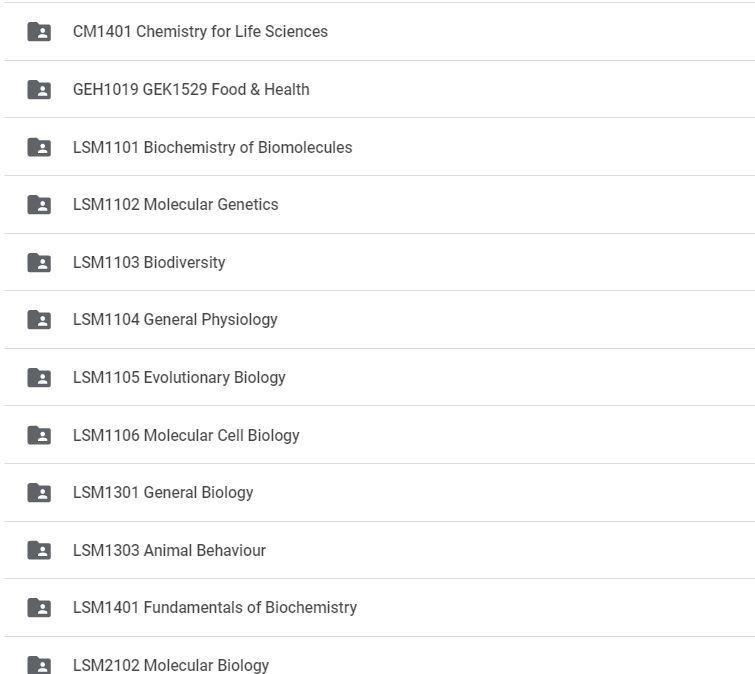Select LSM1401 Fundamentals of Biochemistry folder
755x674 pixels.
214,608
